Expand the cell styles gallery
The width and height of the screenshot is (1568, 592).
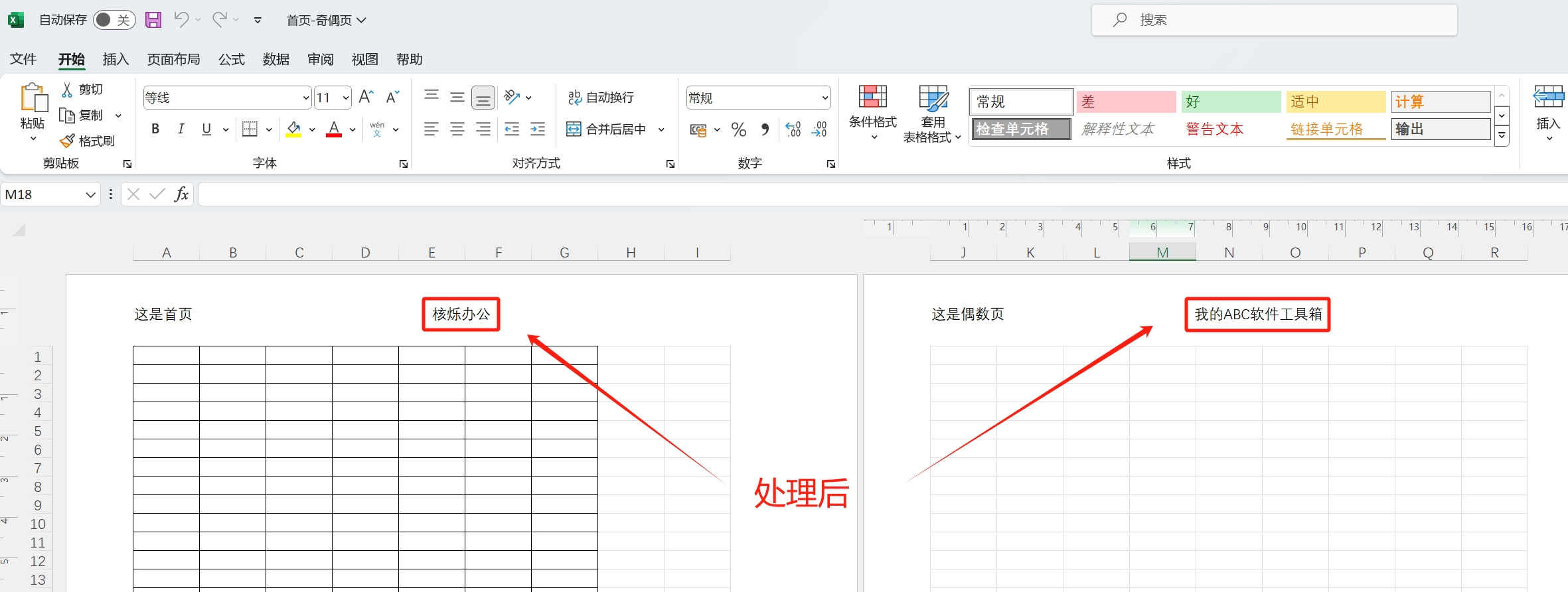click(x=1502, y=136)
